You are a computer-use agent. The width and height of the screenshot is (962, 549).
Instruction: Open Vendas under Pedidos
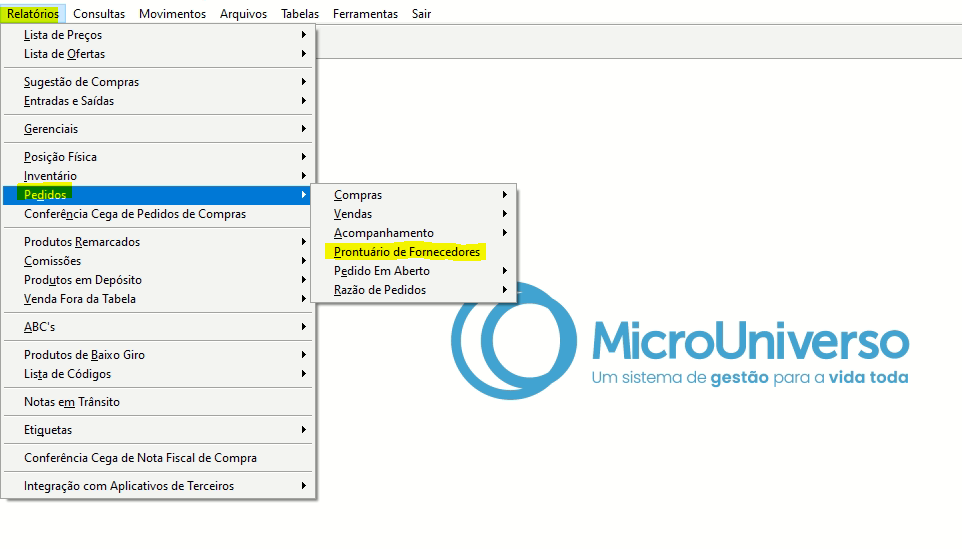pos(414,214)
